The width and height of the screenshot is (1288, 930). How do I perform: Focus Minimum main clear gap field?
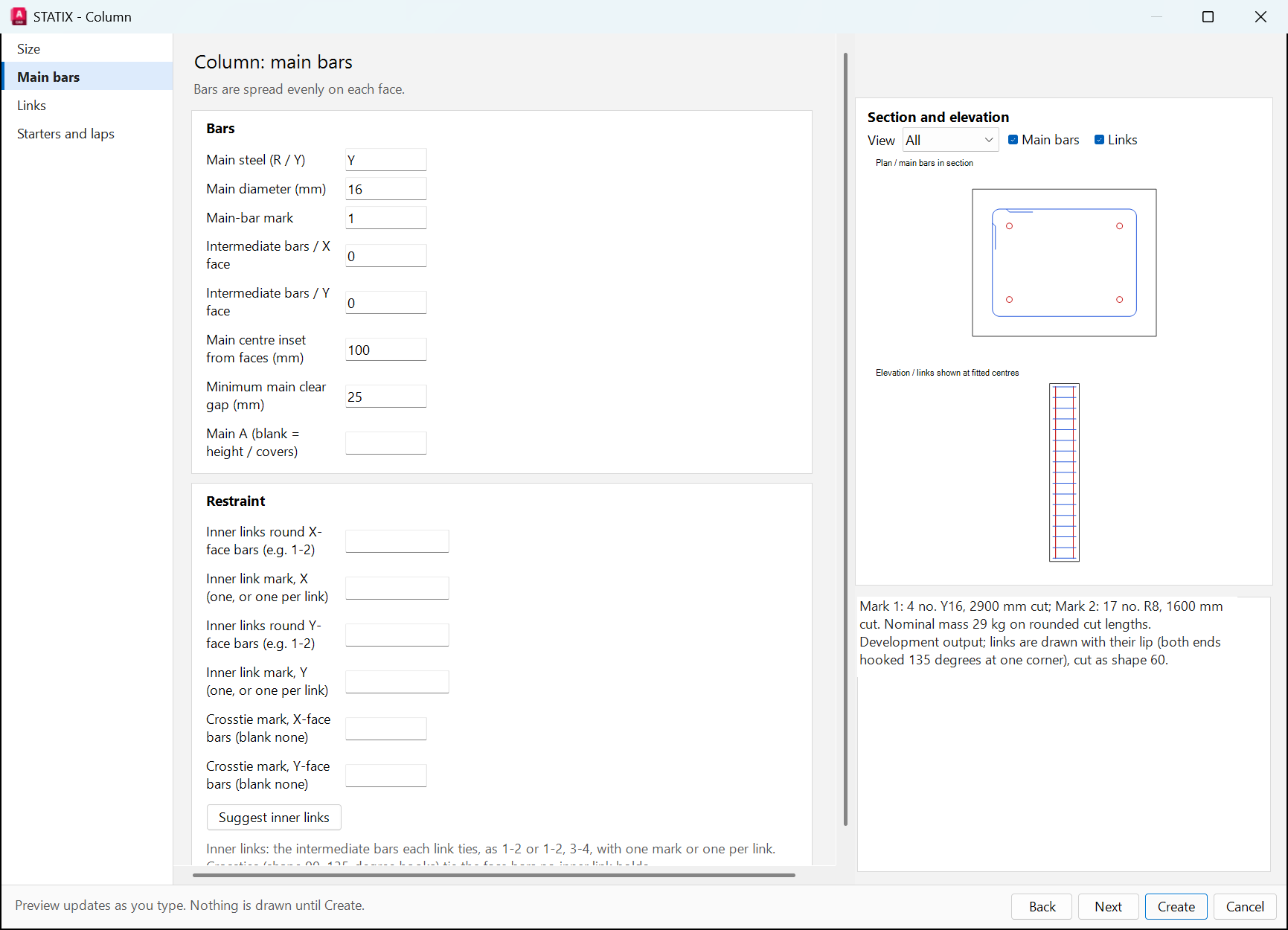click(x=385, y=397)
